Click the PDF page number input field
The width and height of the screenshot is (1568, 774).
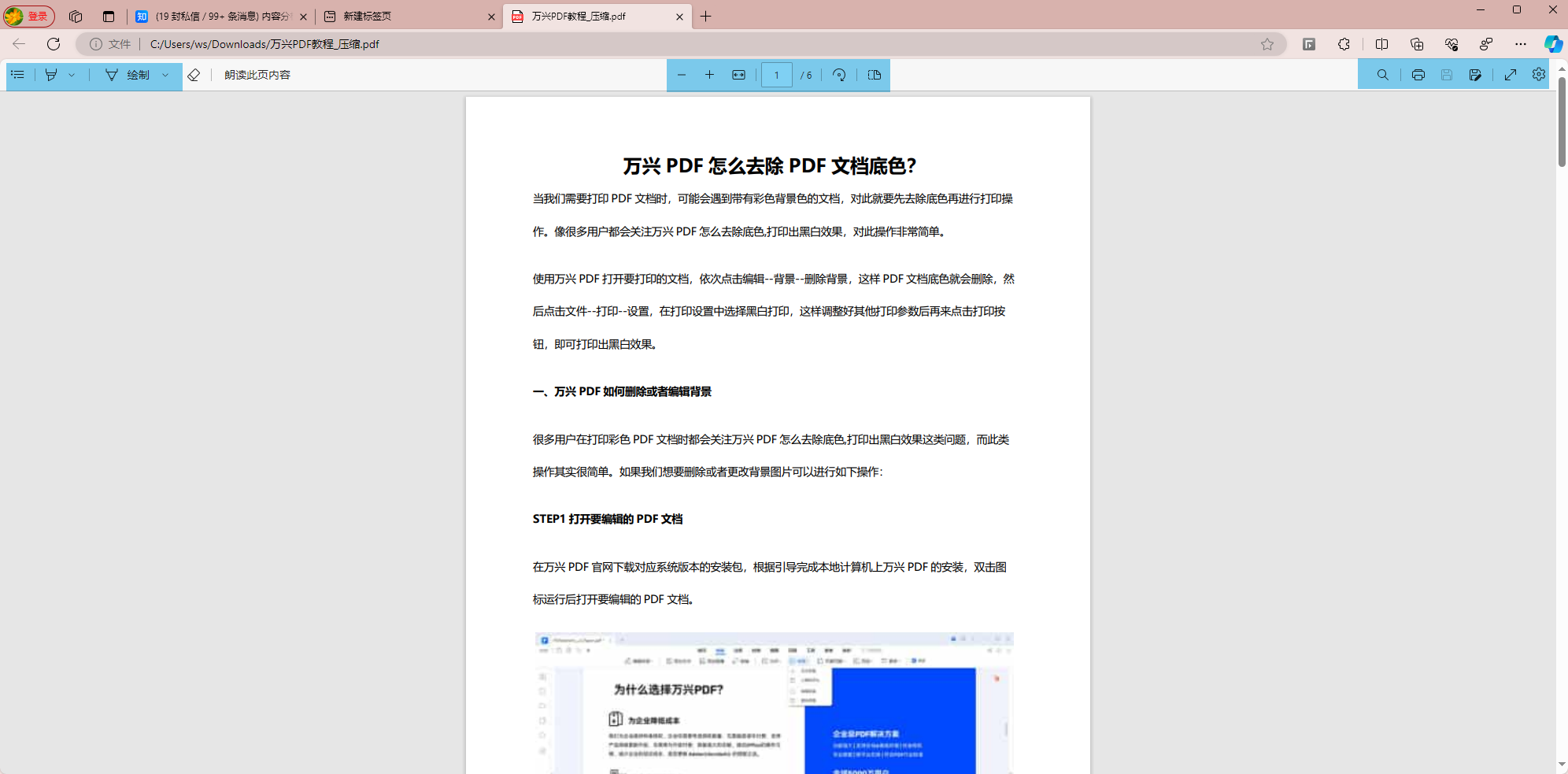(x=776, y=75)
